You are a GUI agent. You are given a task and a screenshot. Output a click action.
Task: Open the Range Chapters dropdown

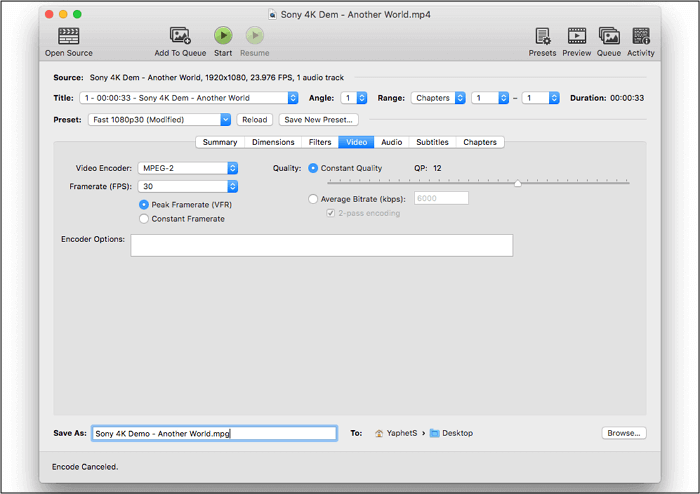pos(438,98)
